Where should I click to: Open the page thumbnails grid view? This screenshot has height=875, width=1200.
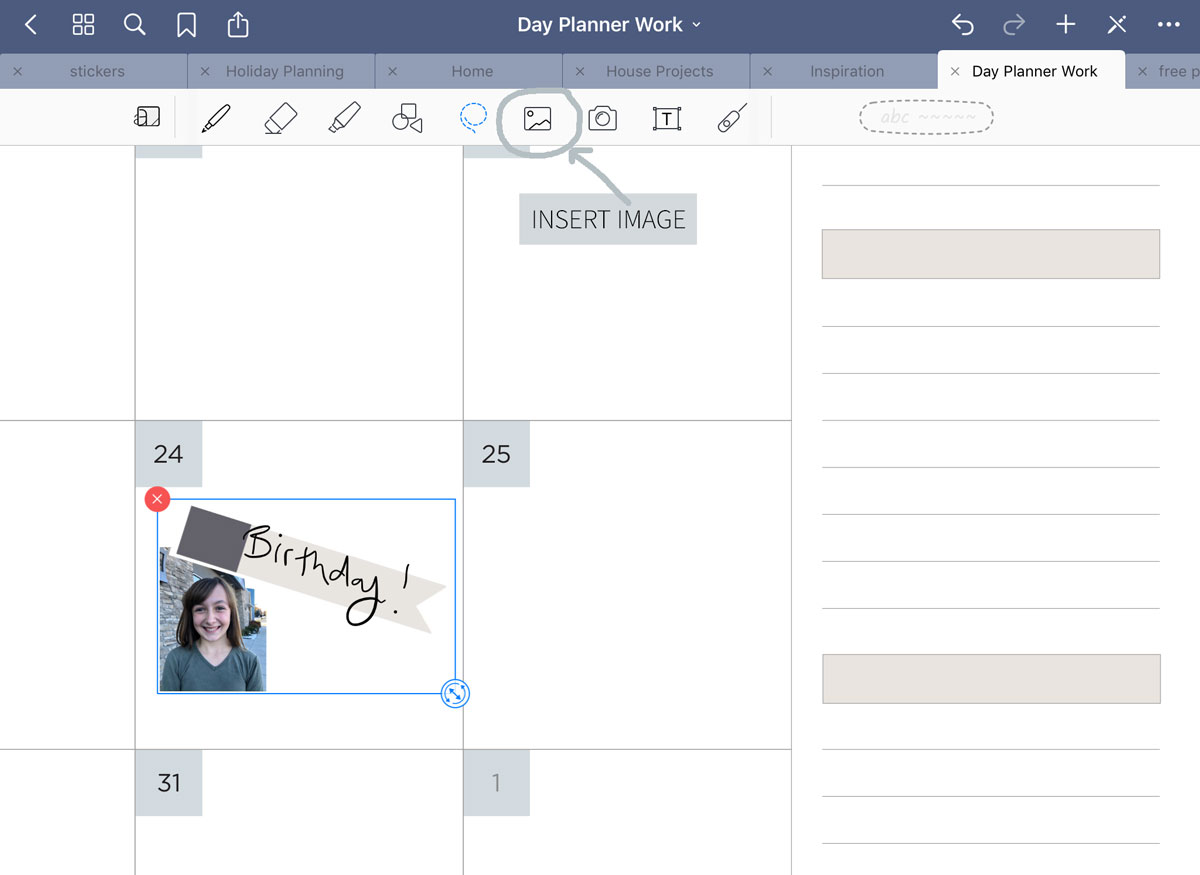(84, 25)
